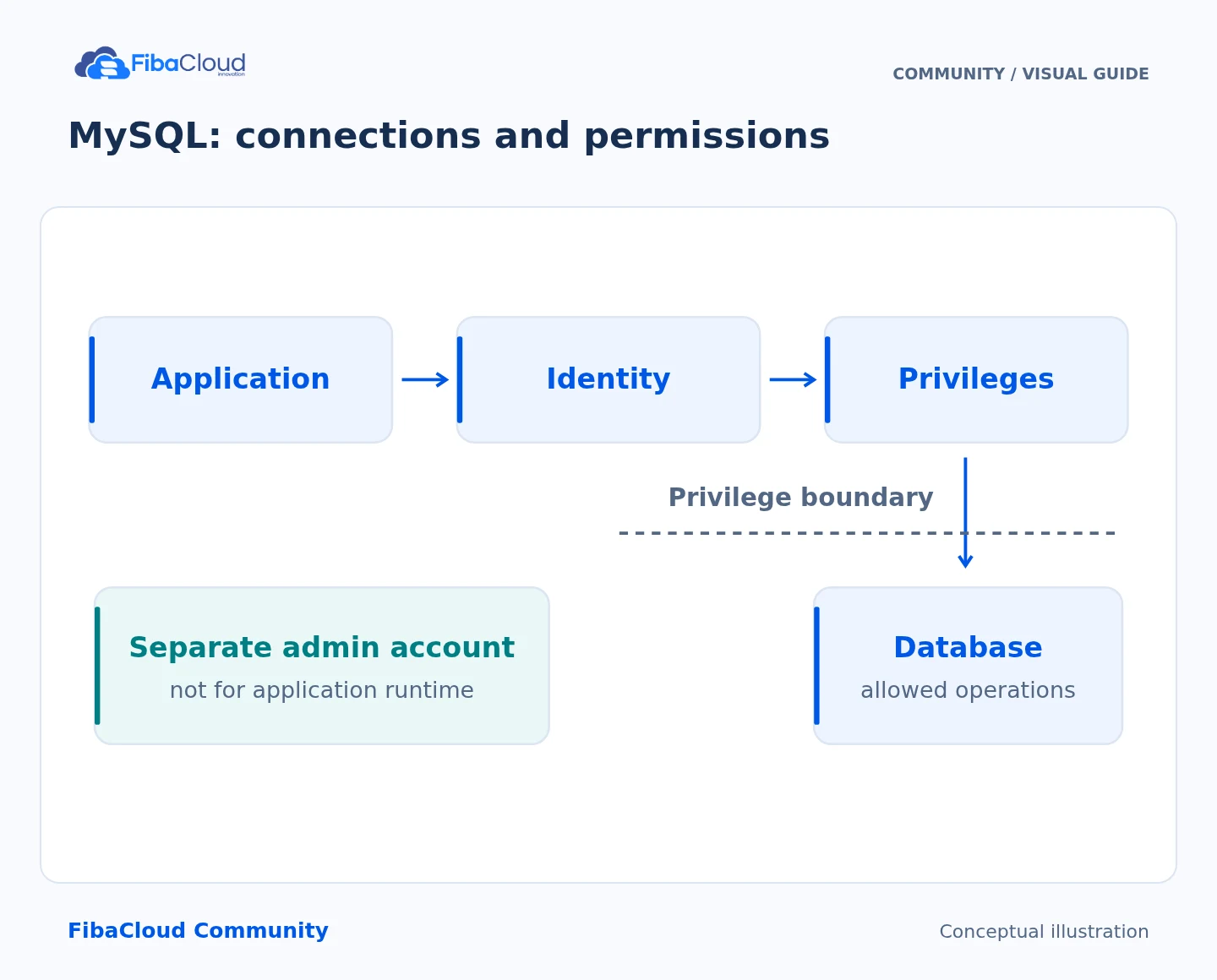Click the 'allowed operations' subtitle

tap(968, 690)
